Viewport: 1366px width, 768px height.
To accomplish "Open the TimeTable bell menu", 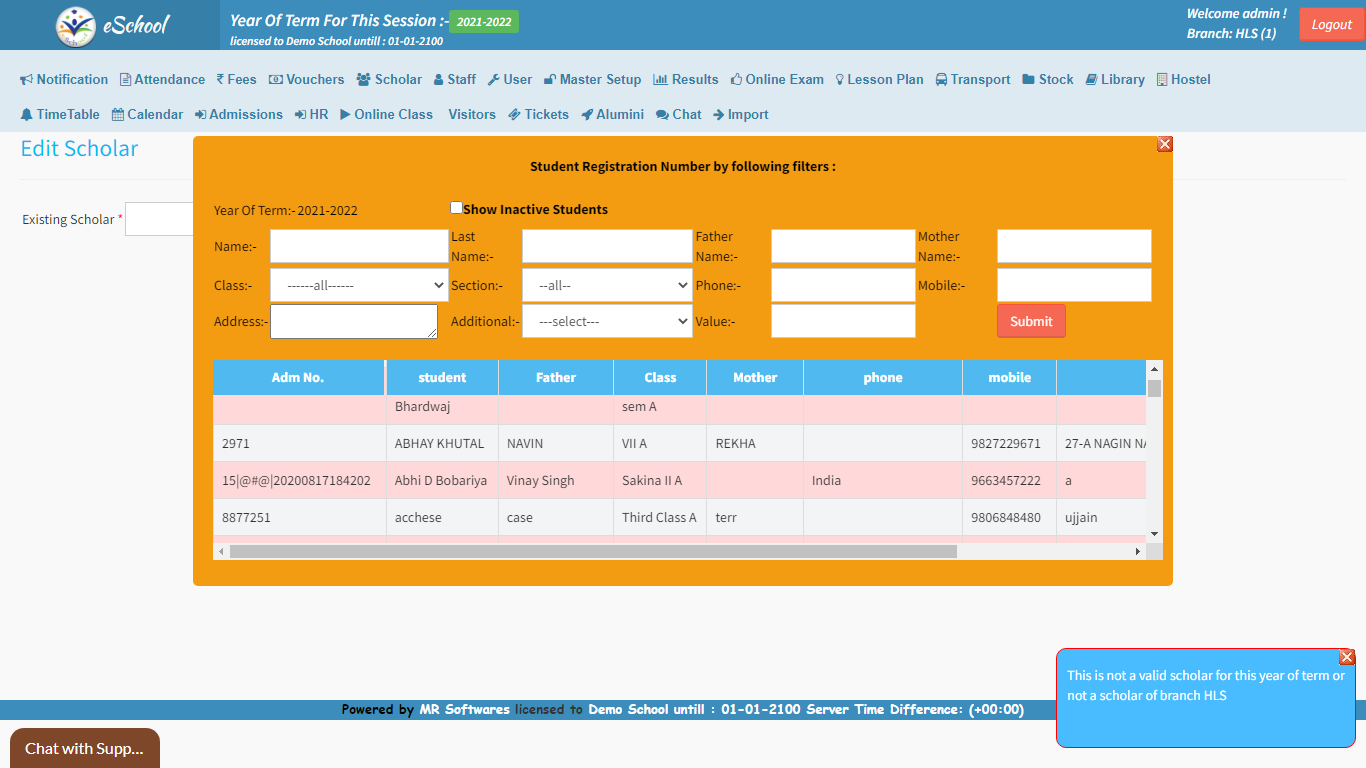I will tap(60, 114).
